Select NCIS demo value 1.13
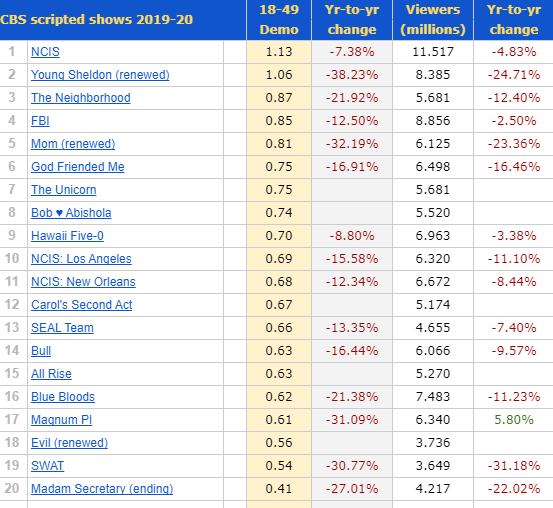553x508 pixels. [x=279, y=52]
